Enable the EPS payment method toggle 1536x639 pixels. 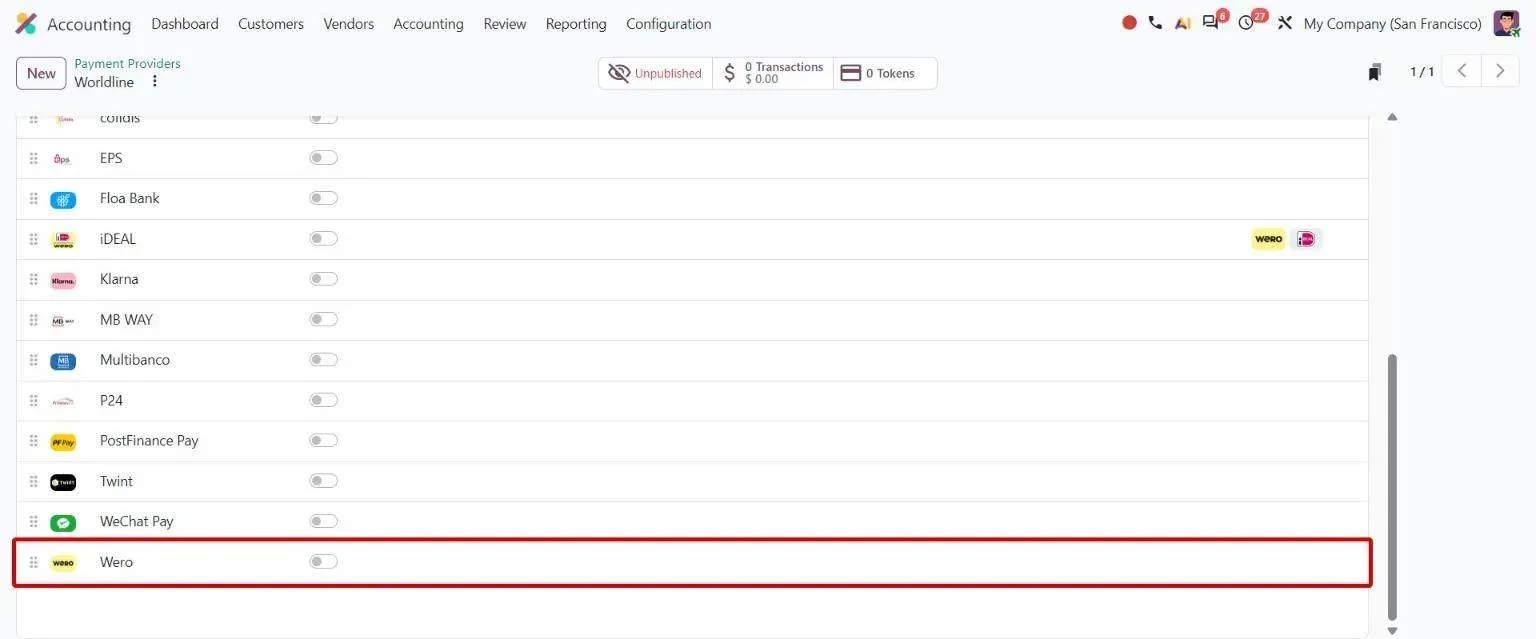click(323, 158)
